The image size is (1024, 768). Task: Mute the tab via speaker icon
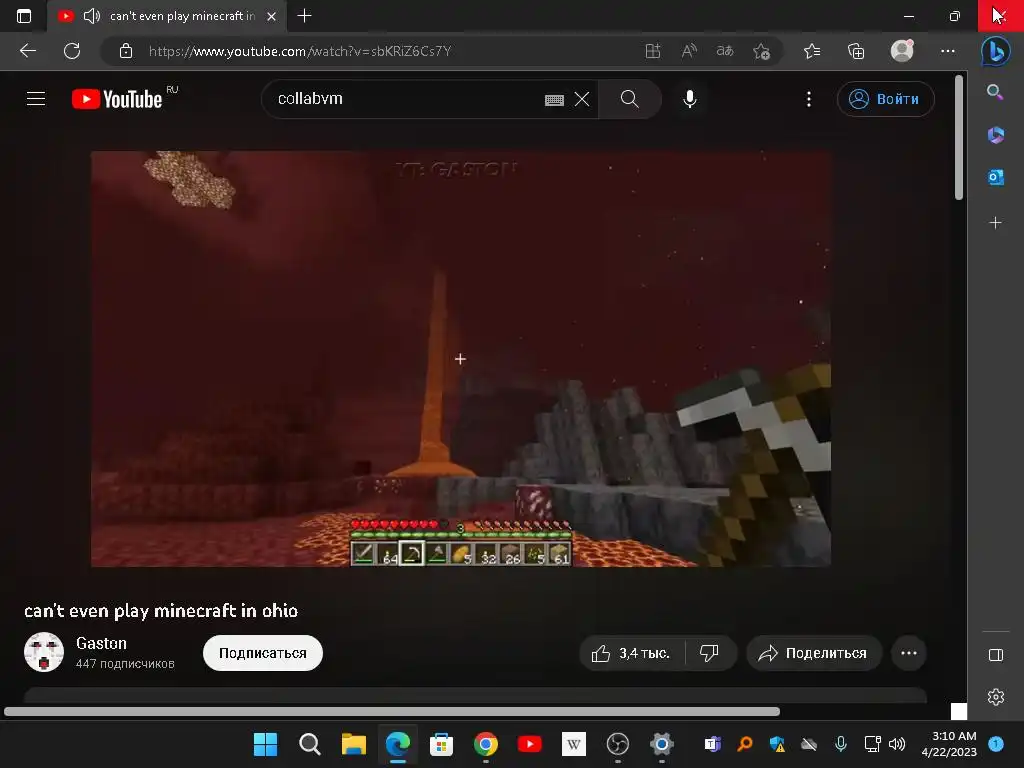pos(91,16)
